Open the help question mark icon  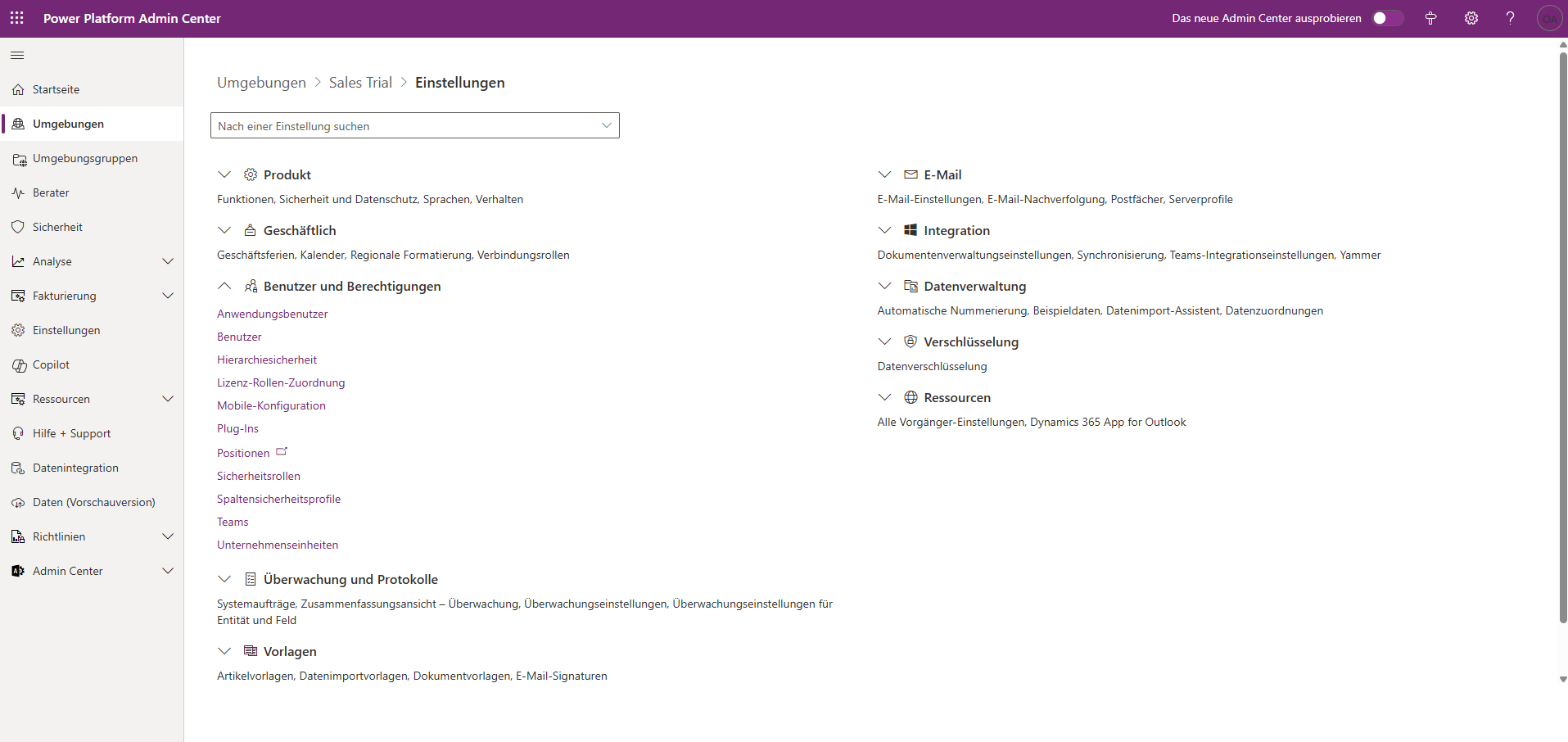pos(1510,18)
